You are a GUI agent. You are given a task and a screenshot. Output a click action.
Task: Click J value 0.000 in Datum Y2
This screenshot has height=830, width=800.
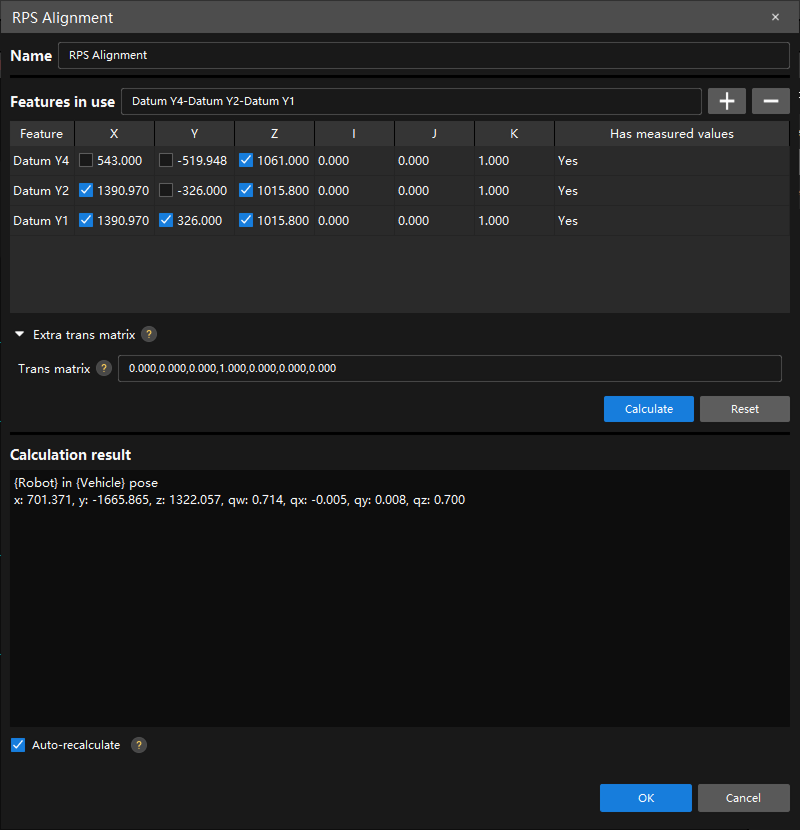point(414,191)
